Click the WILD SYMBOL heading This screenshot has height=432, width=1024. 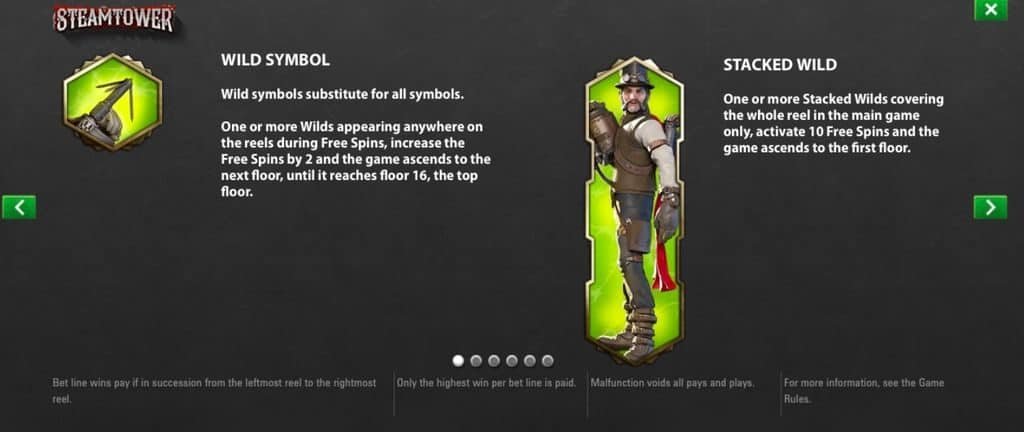(x=275, y=60)
